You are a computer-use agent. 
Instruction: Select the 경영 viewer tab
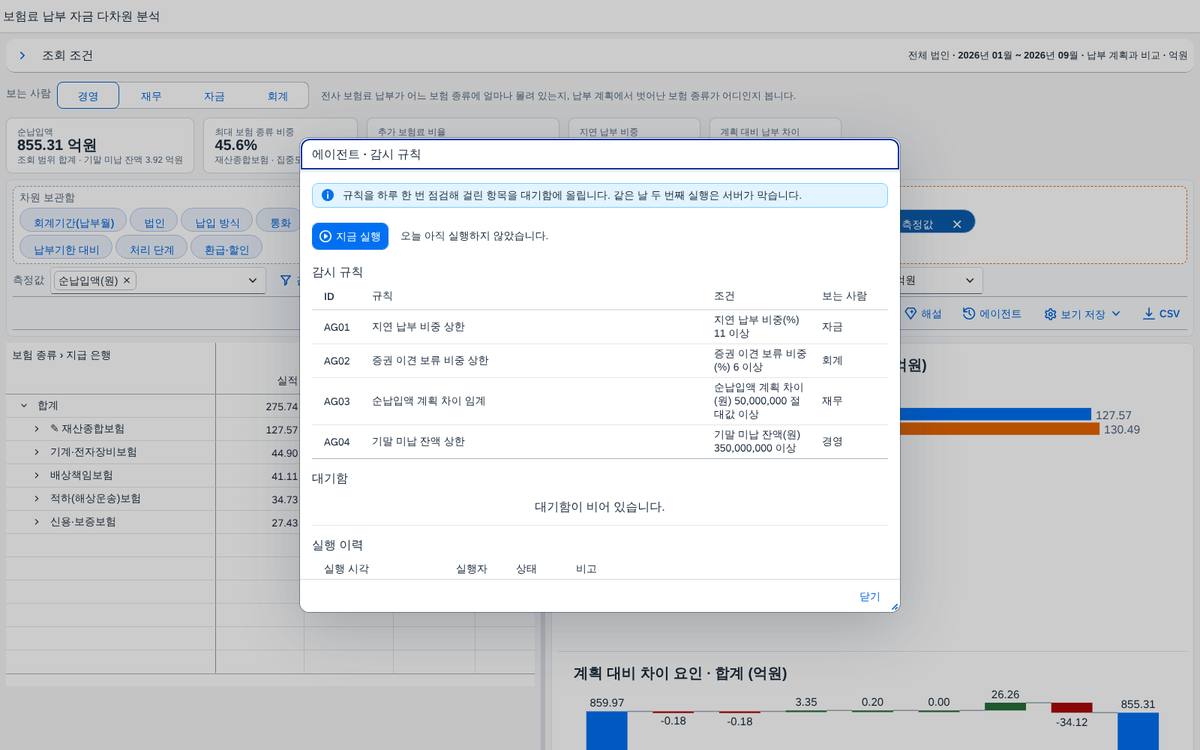click(x=88, y=96)
